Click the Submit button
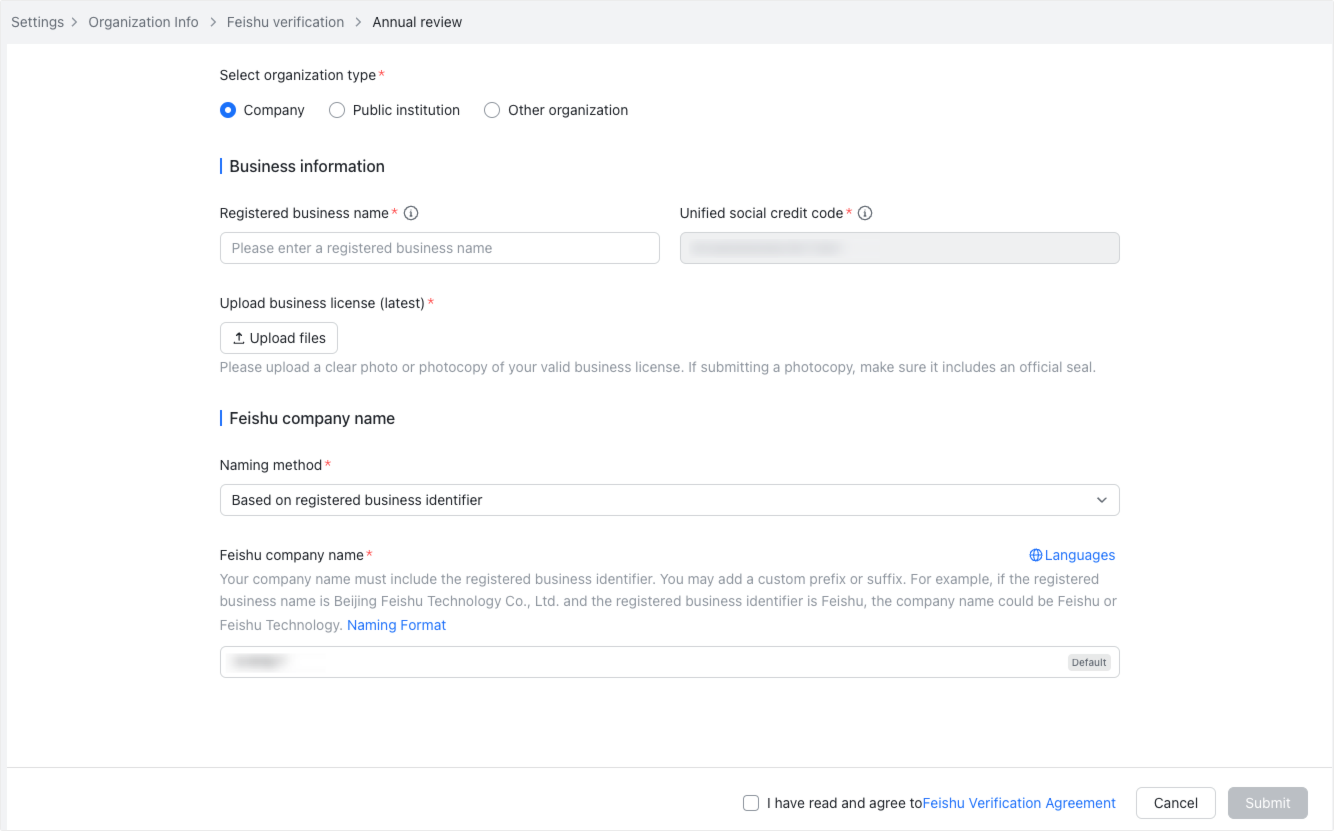This screenshot has height=831, width=1334. pyautogui.click(x=1267, y=803)
